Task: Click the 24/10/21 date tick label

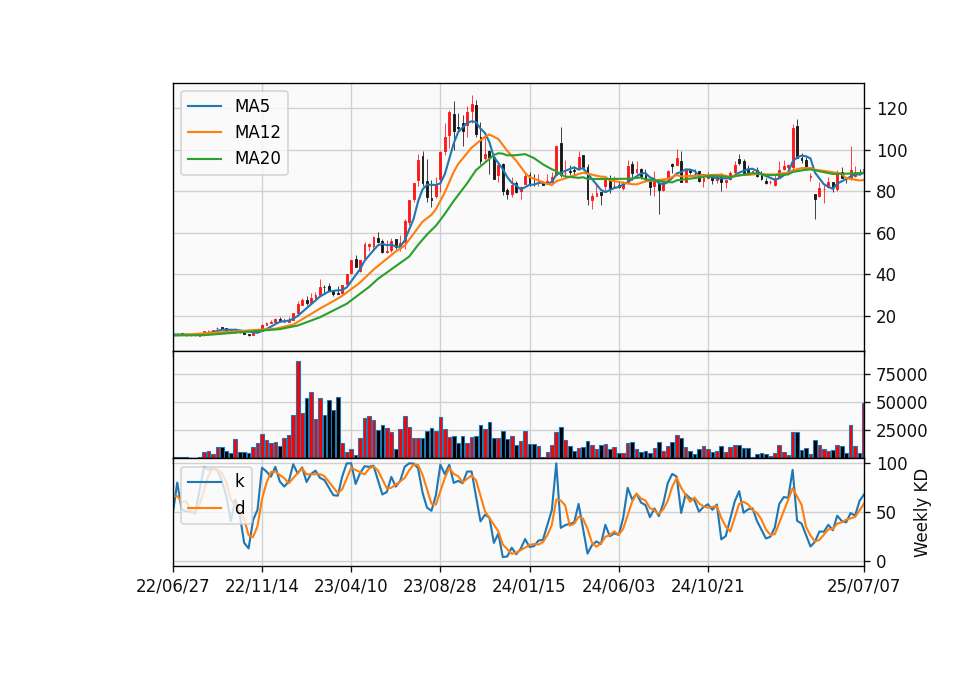Action: click(708, 586)
